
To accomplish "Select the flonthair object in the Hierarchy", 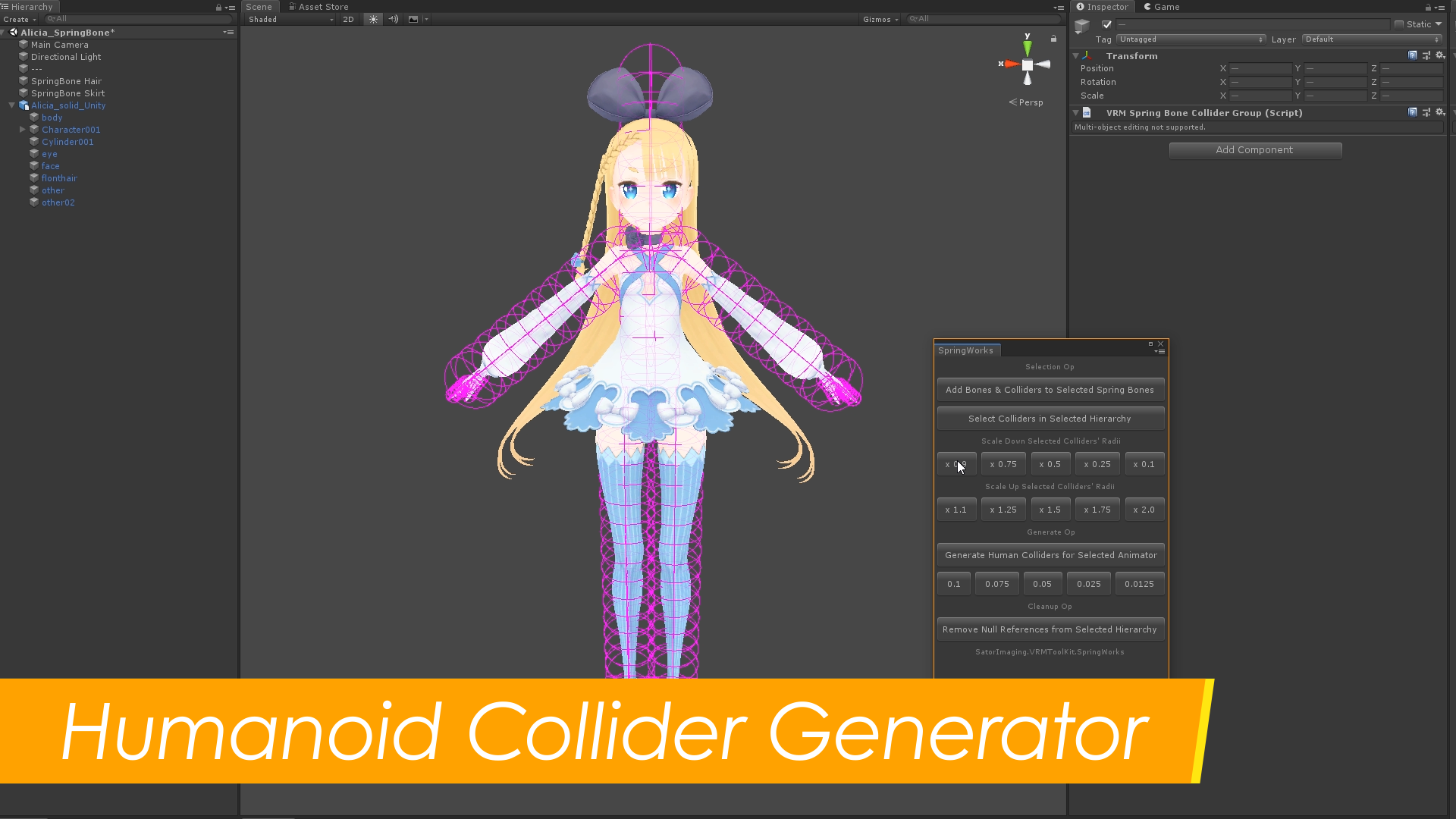I will (59, 177).
